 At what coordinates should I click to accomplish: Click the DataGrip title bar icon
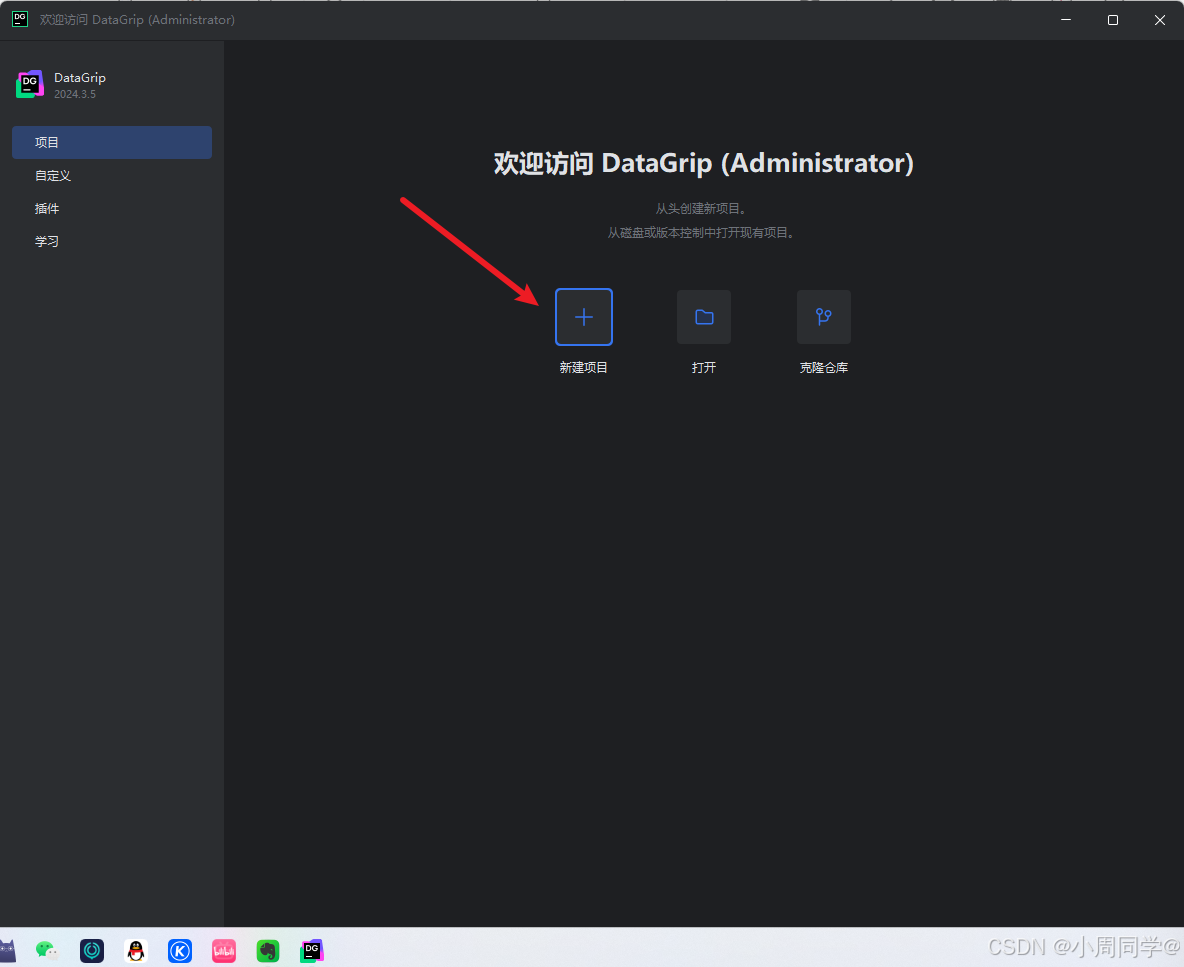tap(20, 19)
